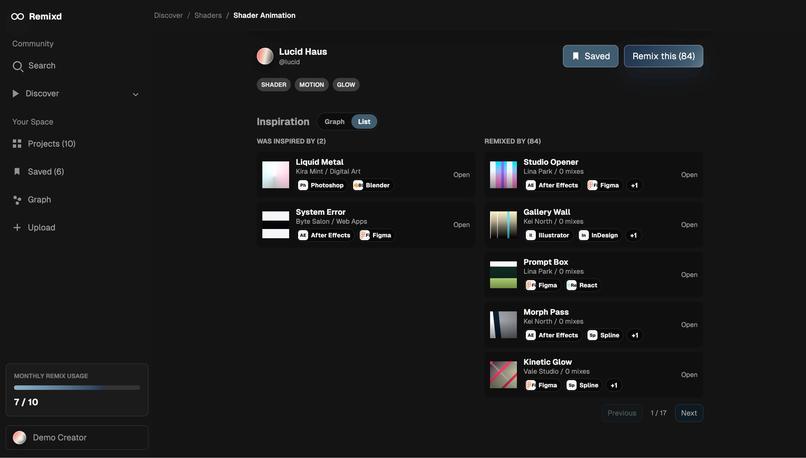Click the Projects grid icon
The height and width of the screenshot is (458, 806).
click(17, 144)
